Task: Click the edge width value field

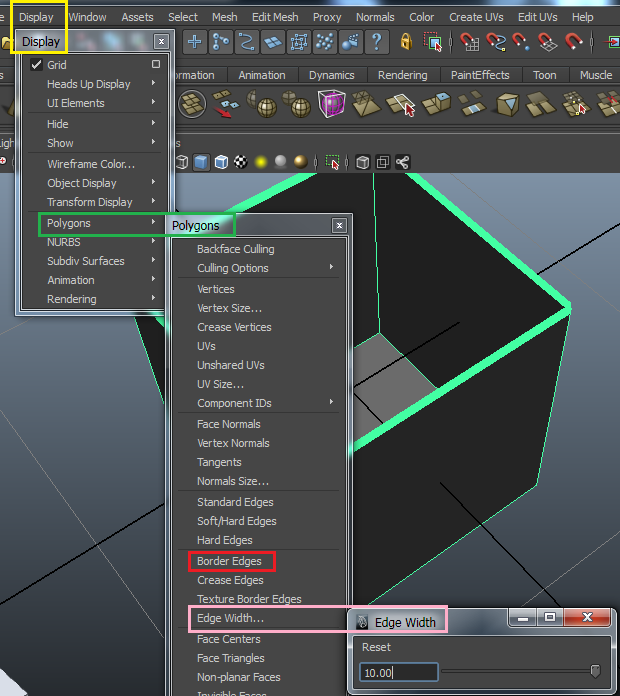Action: pyautogui.click(x=398, y=673)
